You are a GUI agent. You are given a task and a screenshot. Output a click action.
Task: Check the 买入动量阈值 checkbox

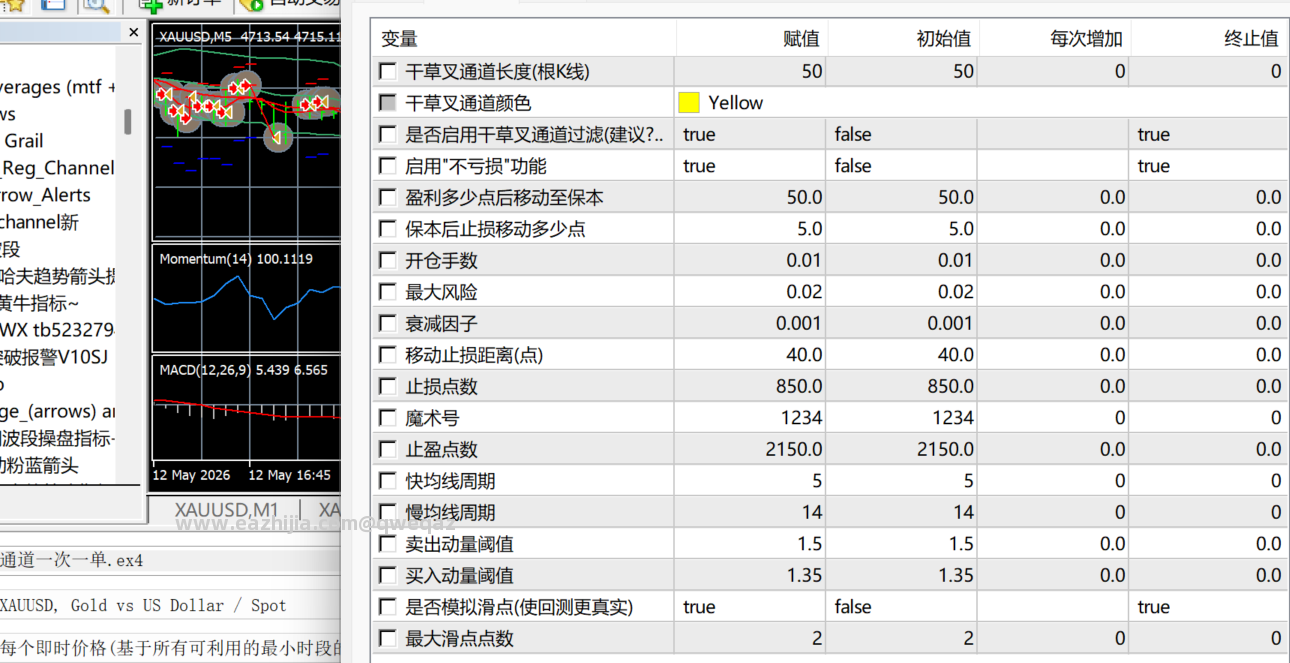point(388,576)
